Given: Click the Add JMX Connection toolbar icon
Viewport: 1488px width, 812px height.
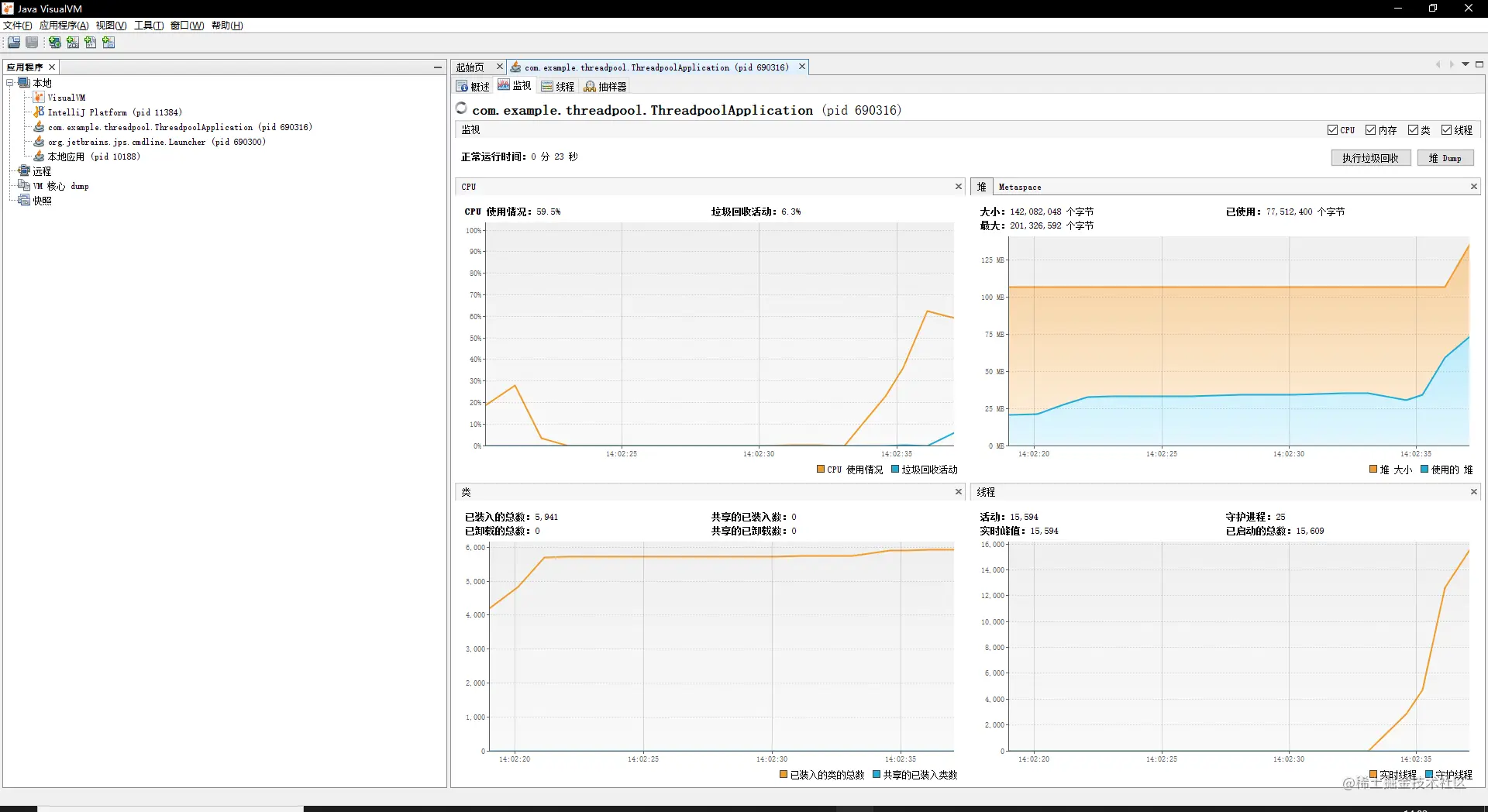Looking at the screenshot, I should click(x=73, y=43).
